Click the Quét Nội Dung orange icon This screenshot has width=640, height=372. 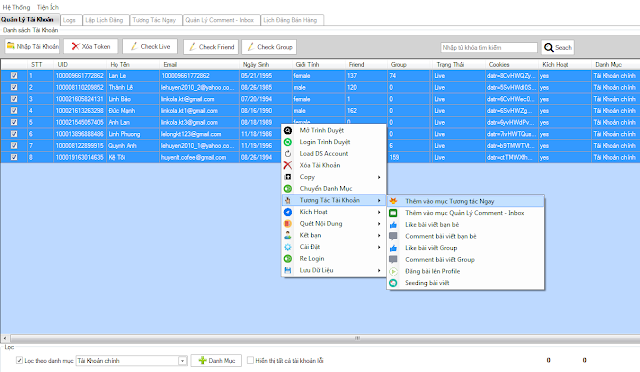[288, 224]
